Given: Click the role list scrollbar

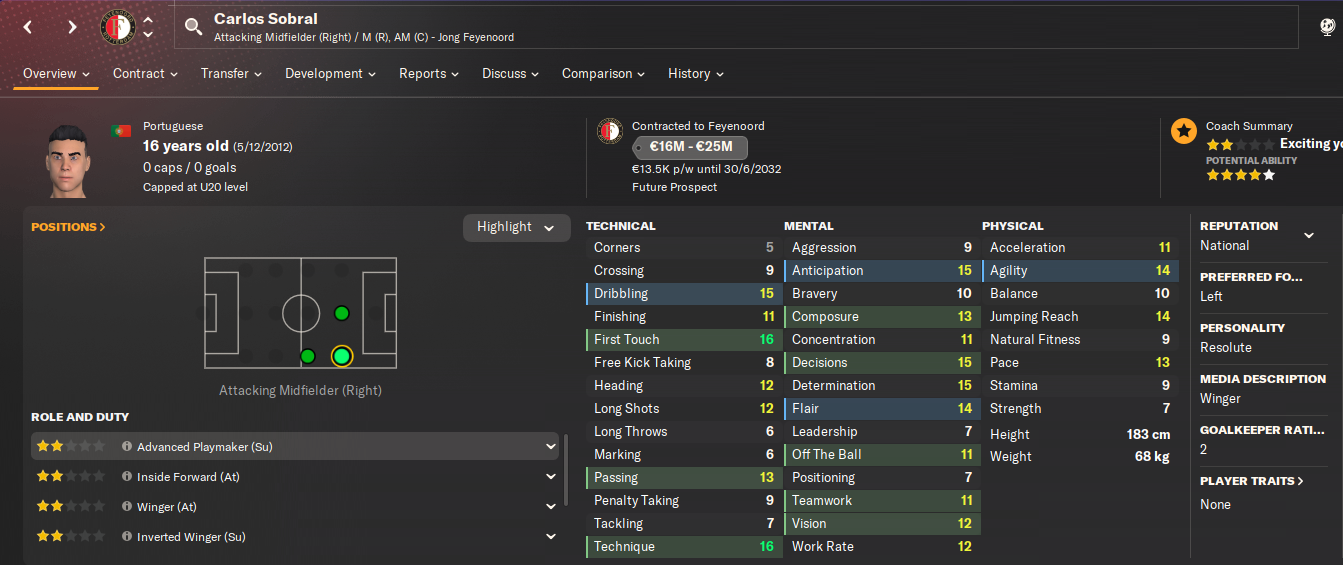Looking at the screenshot, I should point(566,470).
